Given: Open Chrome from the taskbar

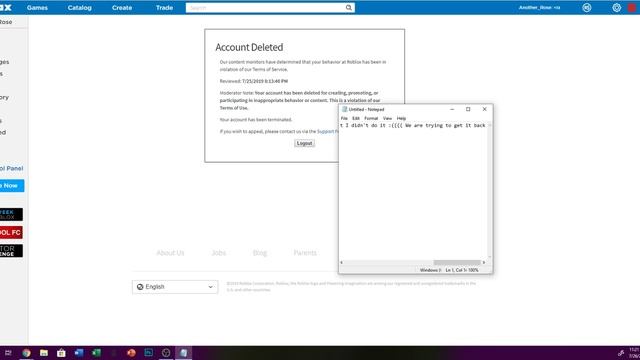Looking at the screenshot, I should point(26,353).
